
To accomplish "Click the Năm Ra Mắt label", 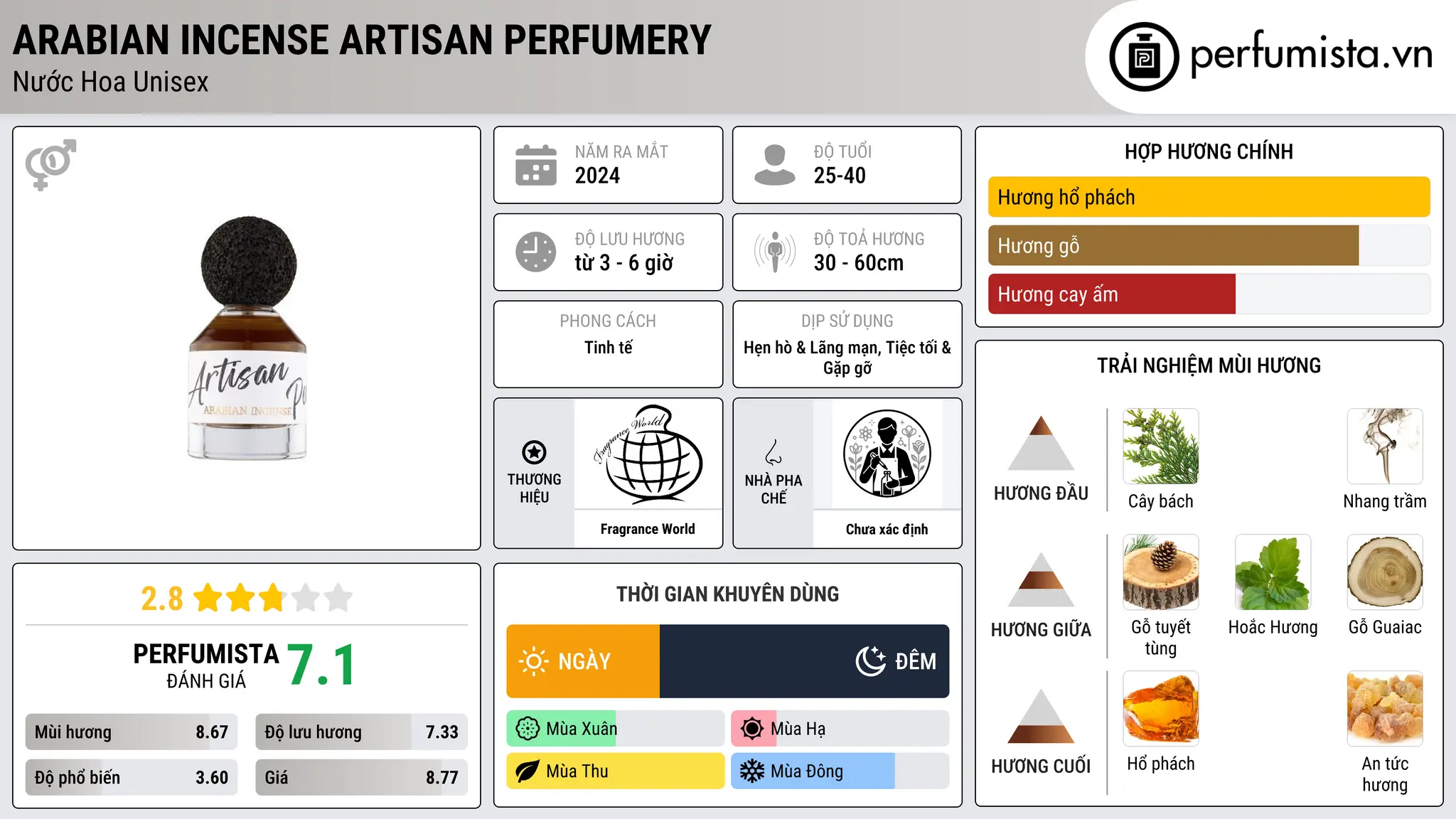I will [x=621, y=152].
